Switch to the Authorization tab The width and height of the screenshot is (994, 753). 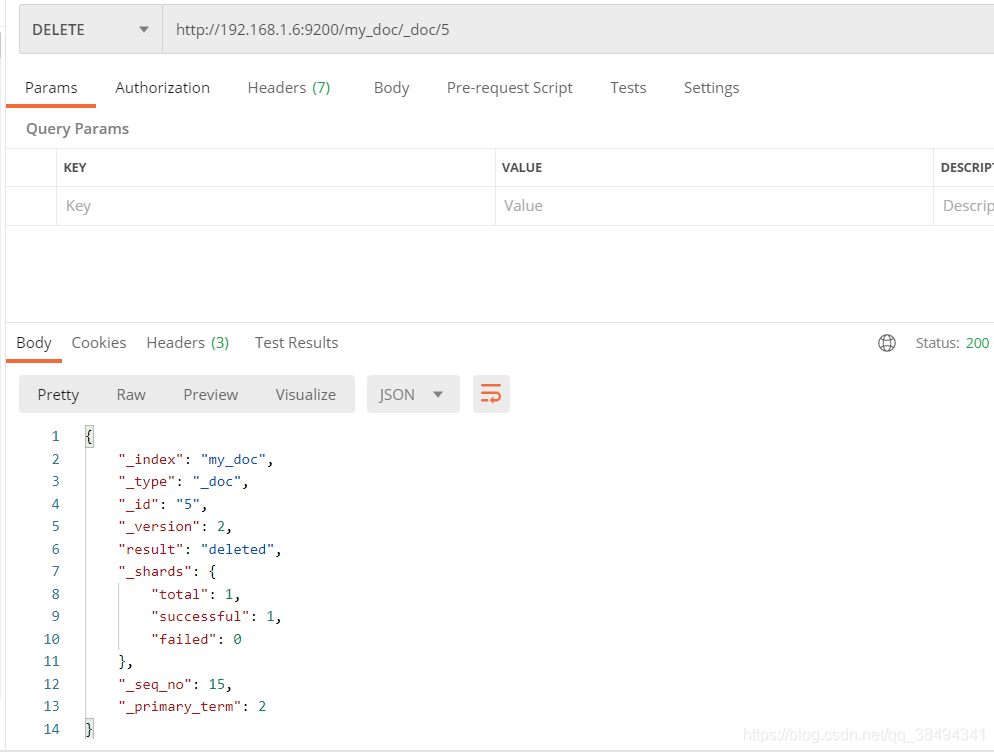pyautogui.click(x=162, y=88)
